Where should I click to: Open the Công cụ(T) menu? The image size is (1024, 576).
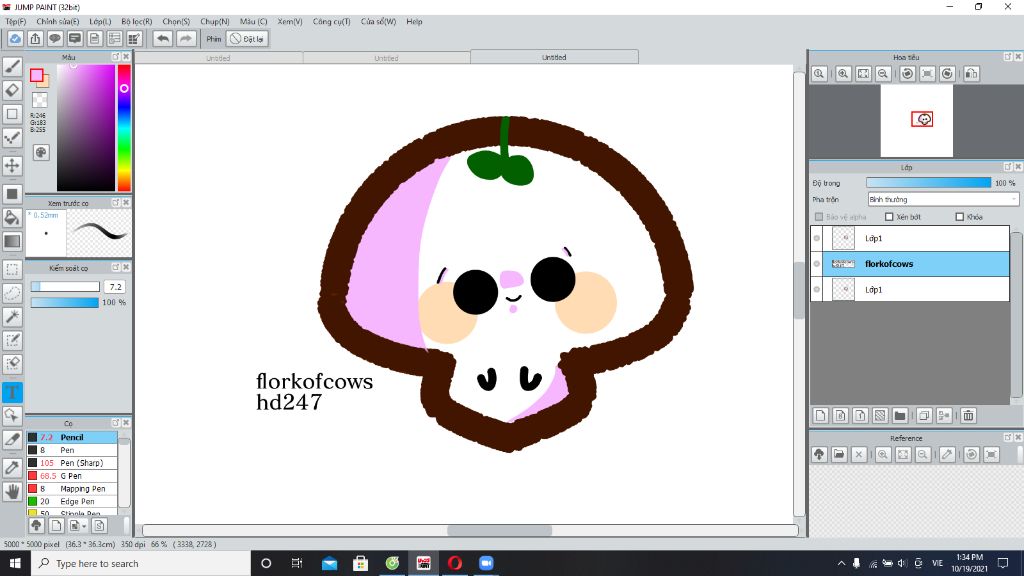coord(331,21)
